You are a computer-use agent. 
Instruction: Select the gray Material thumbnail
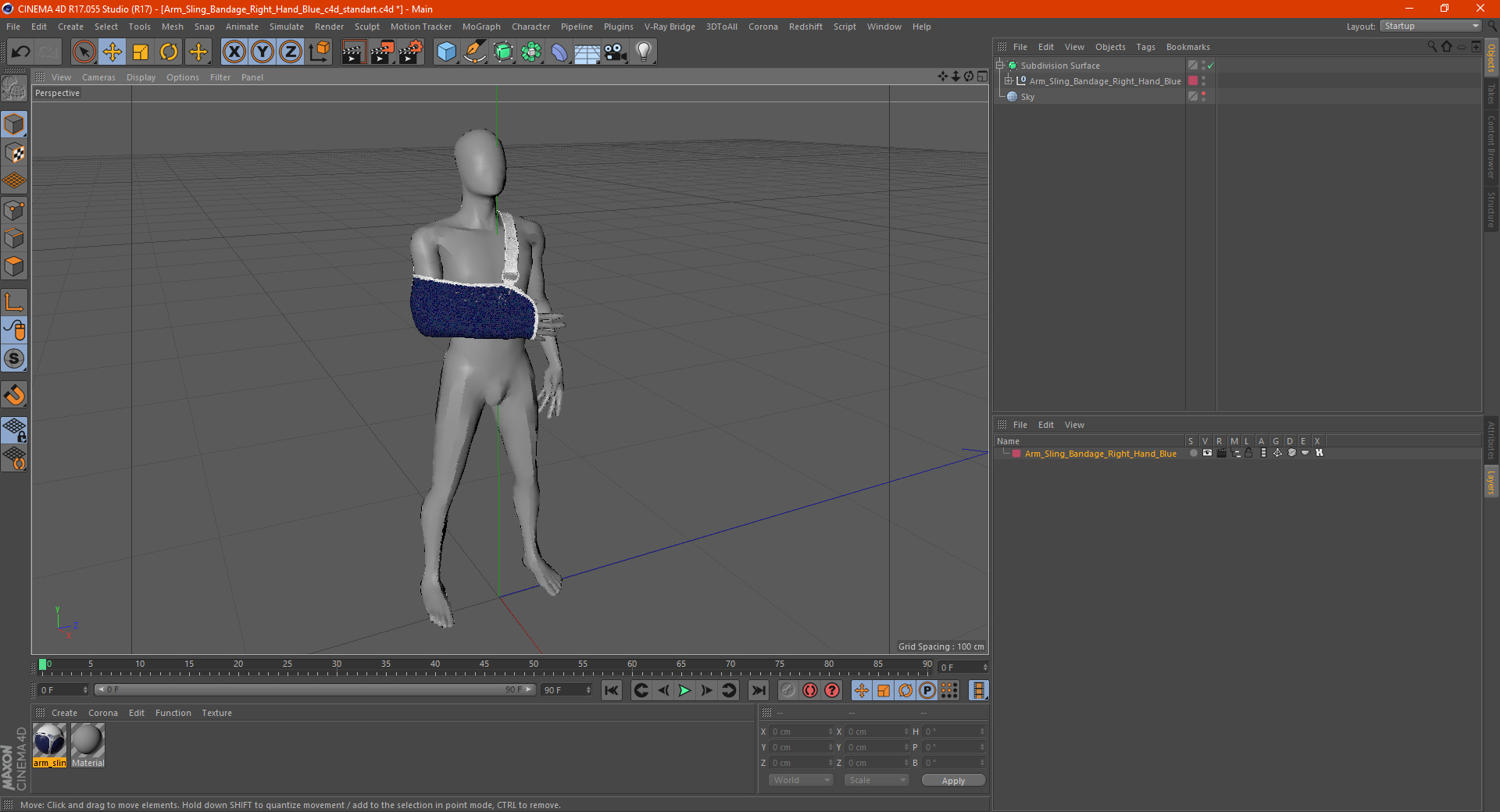[x=87, y=746]
